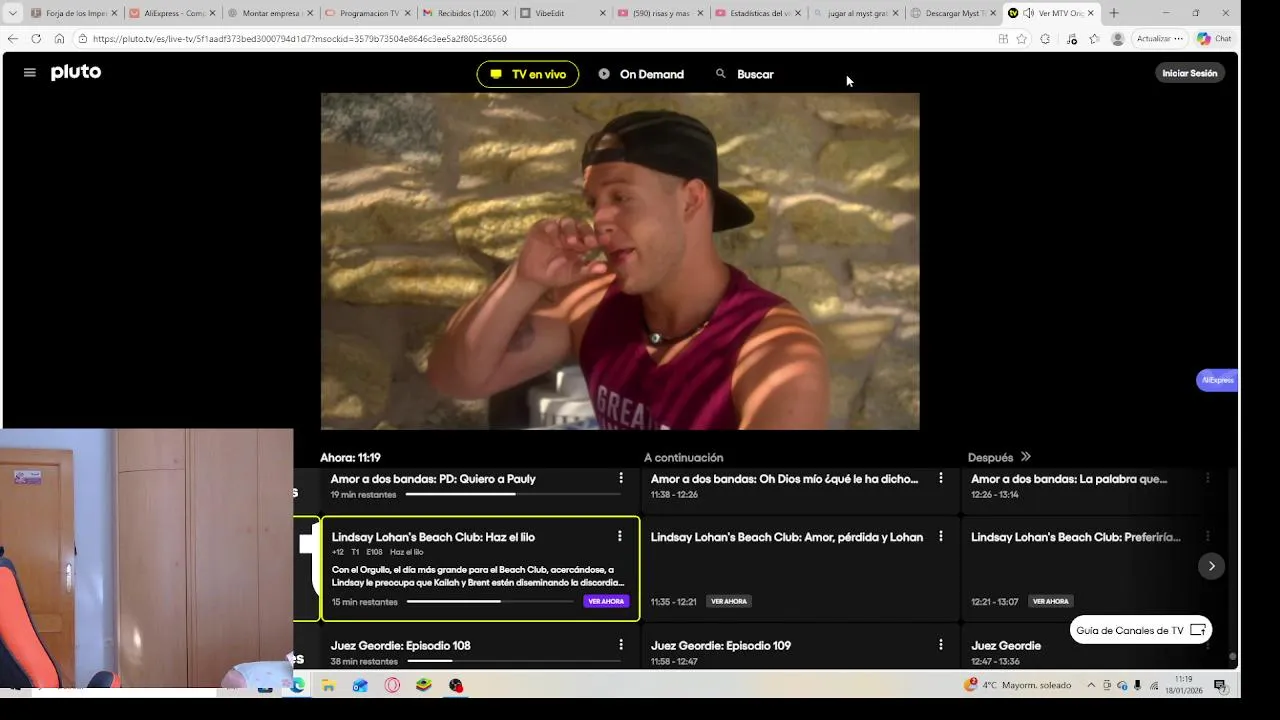Click the address bar URL

click(x=300, y=38)
